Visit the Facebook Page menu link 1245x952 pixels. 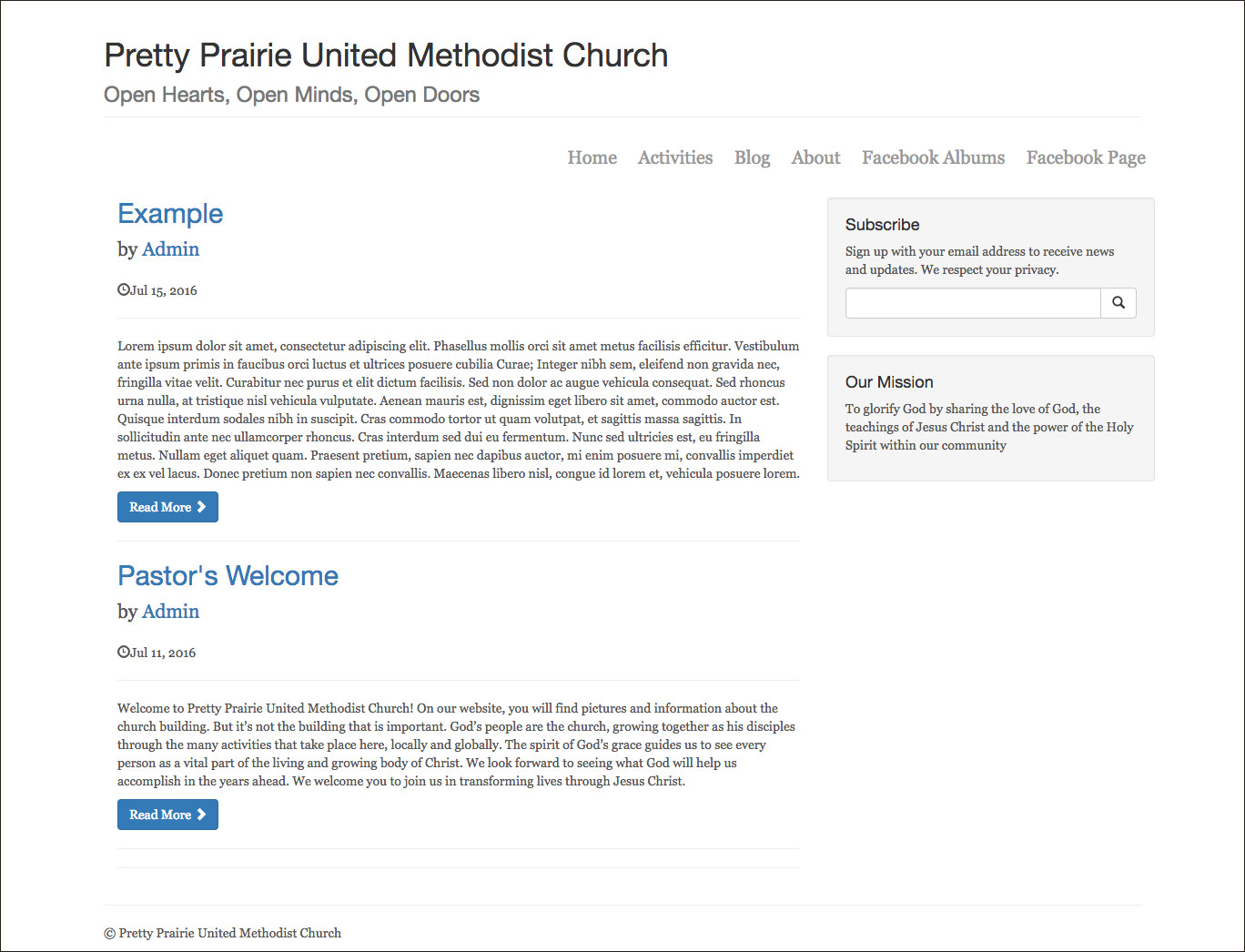[x=1086, y=157]
